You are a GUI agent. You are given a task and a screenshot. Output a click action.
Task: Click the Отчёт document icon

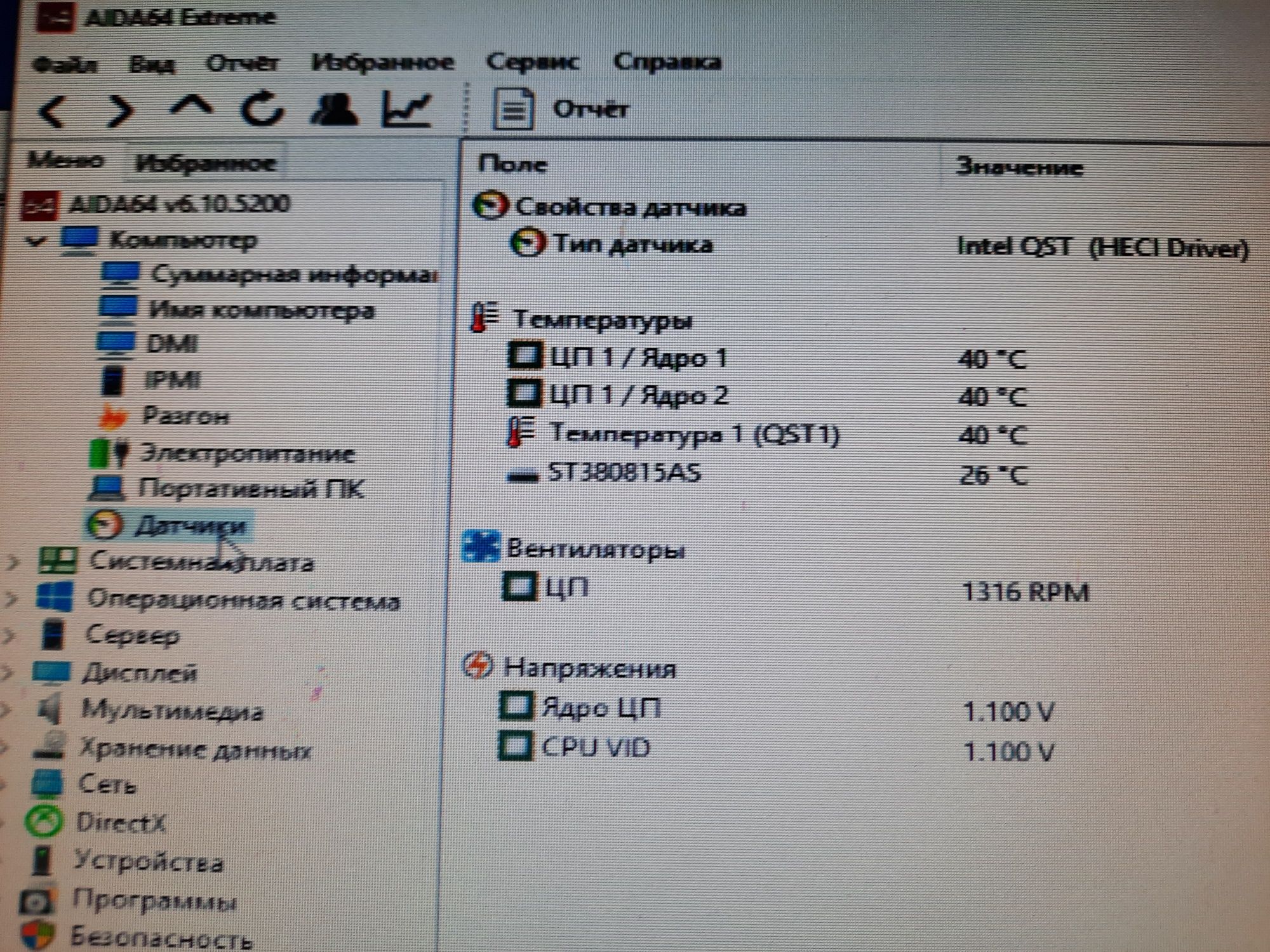coord(513,109)
